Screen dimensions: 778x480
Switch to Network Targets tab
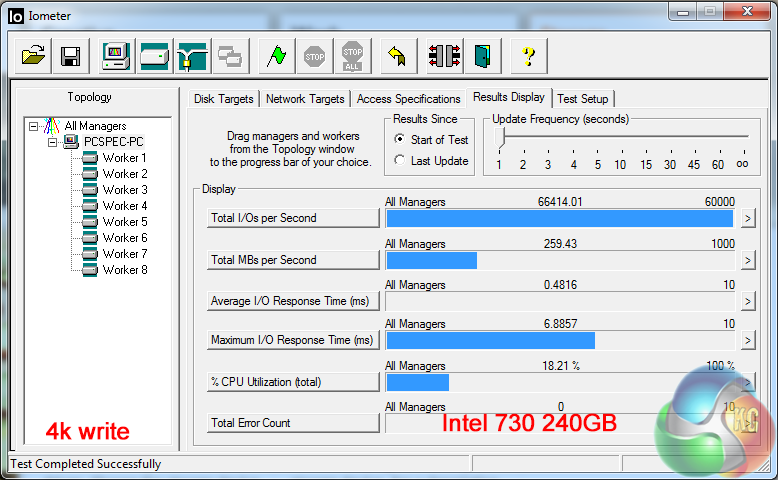(305, 99)
